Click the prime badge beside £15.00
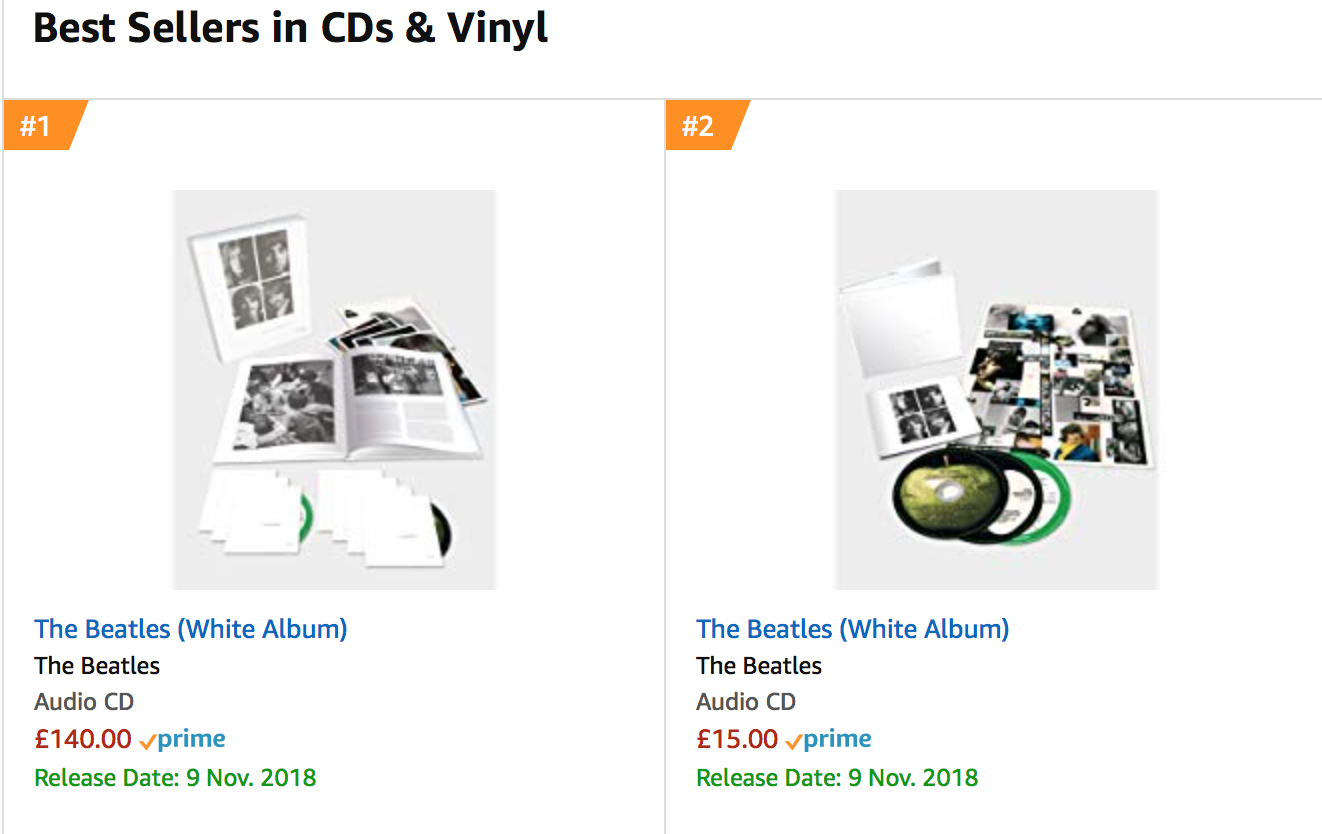Viewport: 1322px width, 834px height. click(829, 740)
